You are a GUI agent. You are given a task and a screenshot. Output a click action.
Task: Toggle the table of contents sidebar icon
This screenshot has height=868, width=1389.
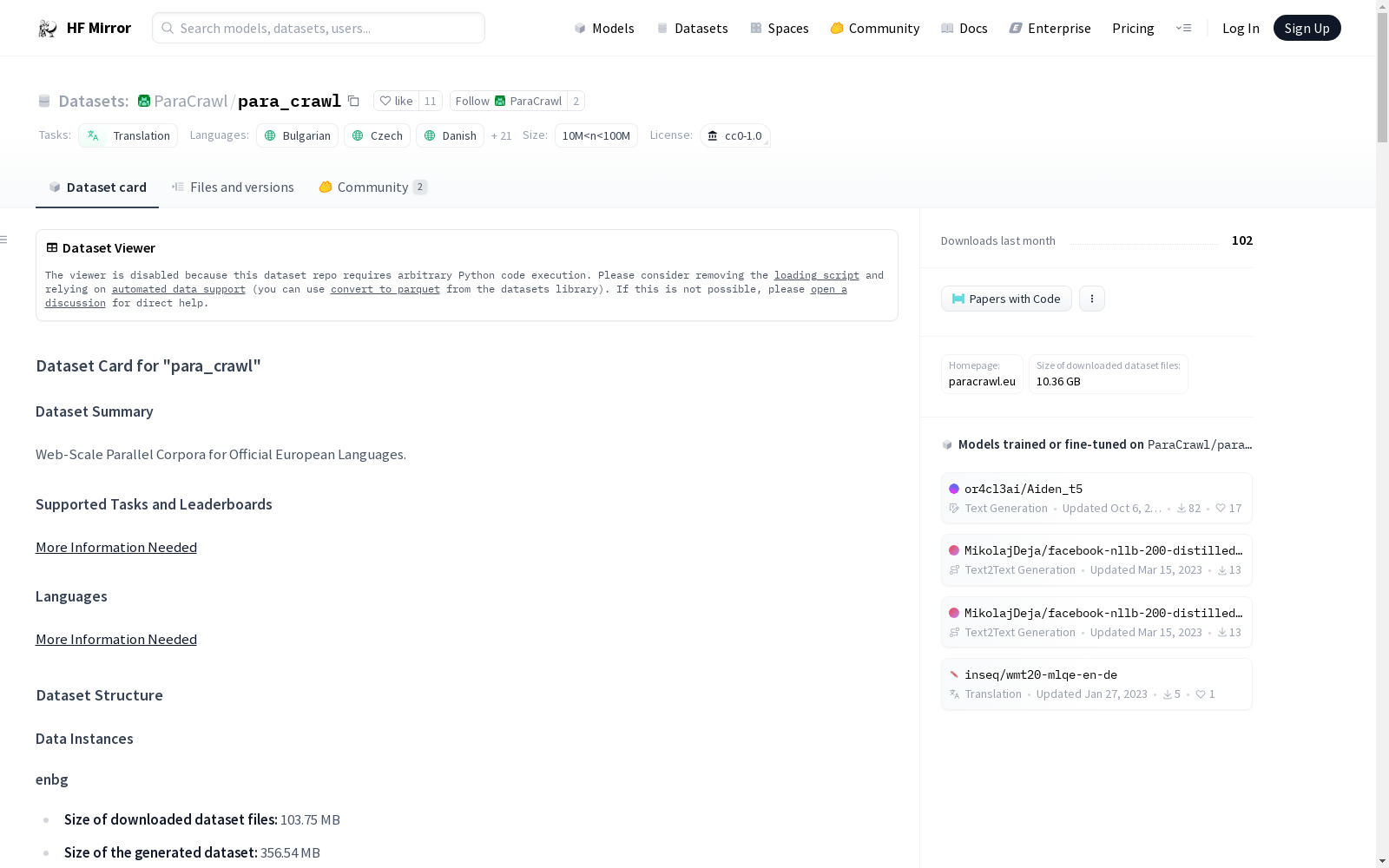(x=4, y=240)
